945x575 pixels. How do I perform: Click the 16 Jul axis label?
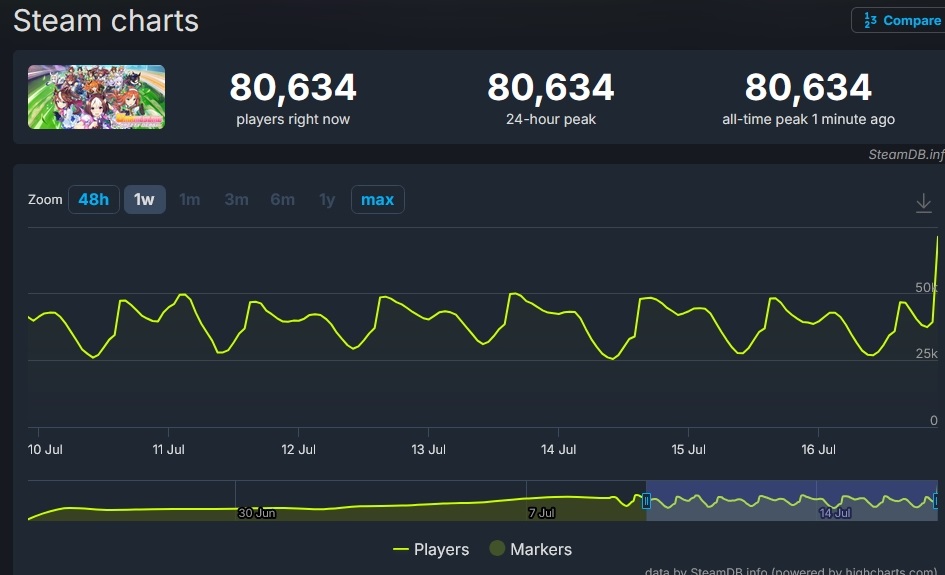tap(818, 450)
